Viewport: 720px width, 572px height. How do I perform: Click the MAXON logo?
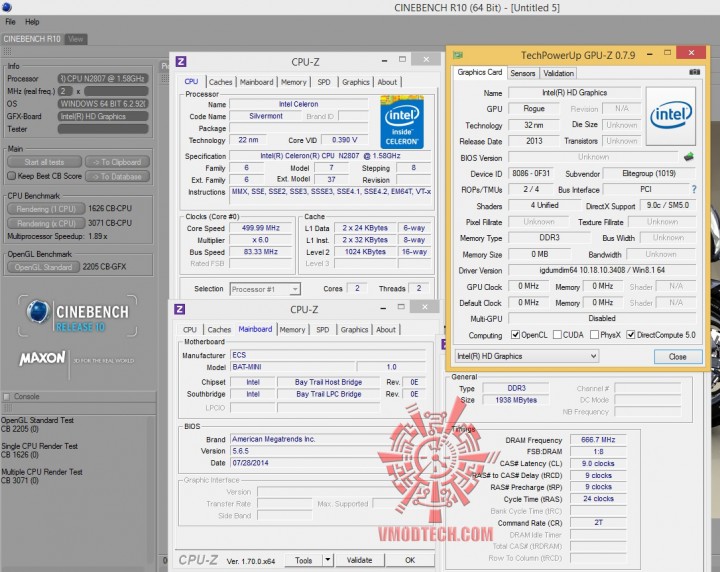(x=42, y=358)
